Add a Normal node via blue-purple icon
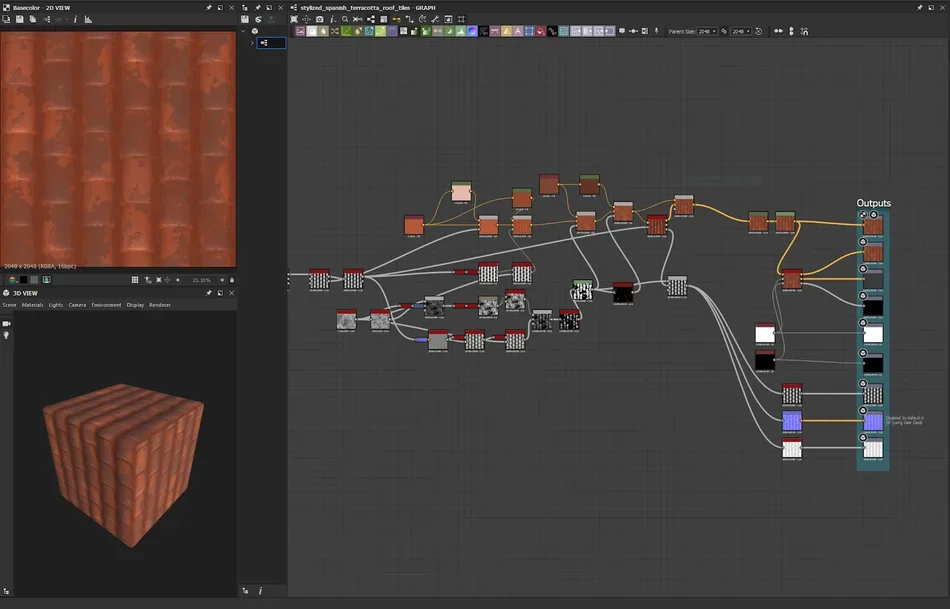The width and height of the screenshot is (950, 609). click(x=473, y=31)
